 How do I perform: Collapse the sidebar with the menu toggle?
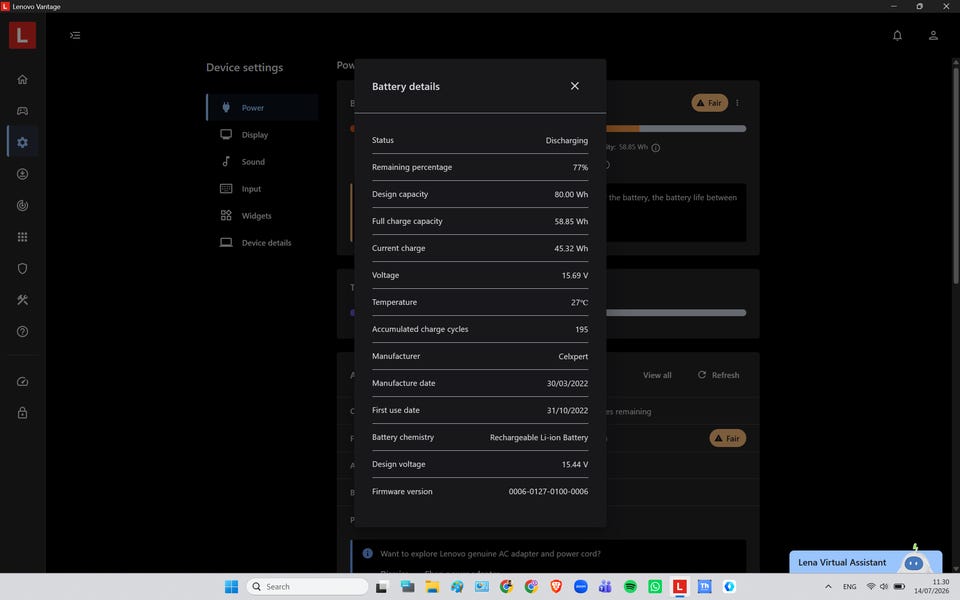click(75, 36)
